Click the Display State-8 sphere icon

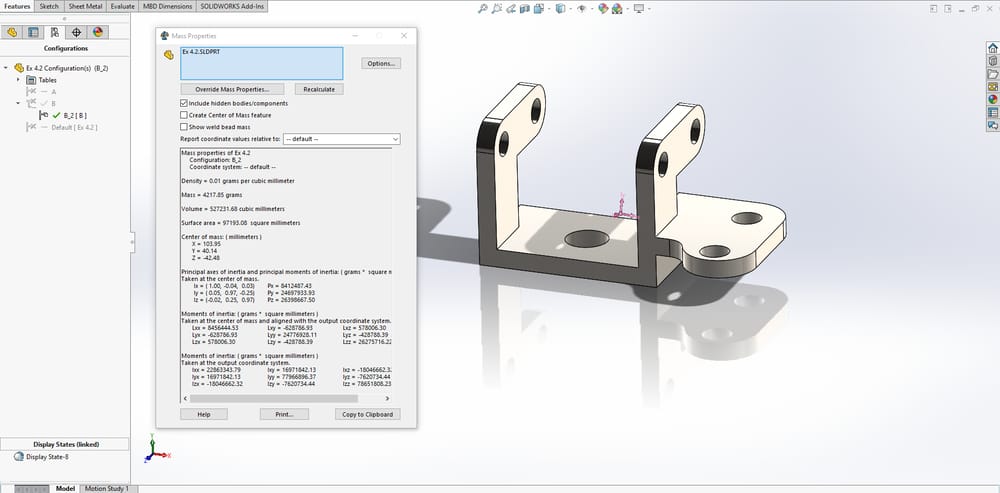18,457
